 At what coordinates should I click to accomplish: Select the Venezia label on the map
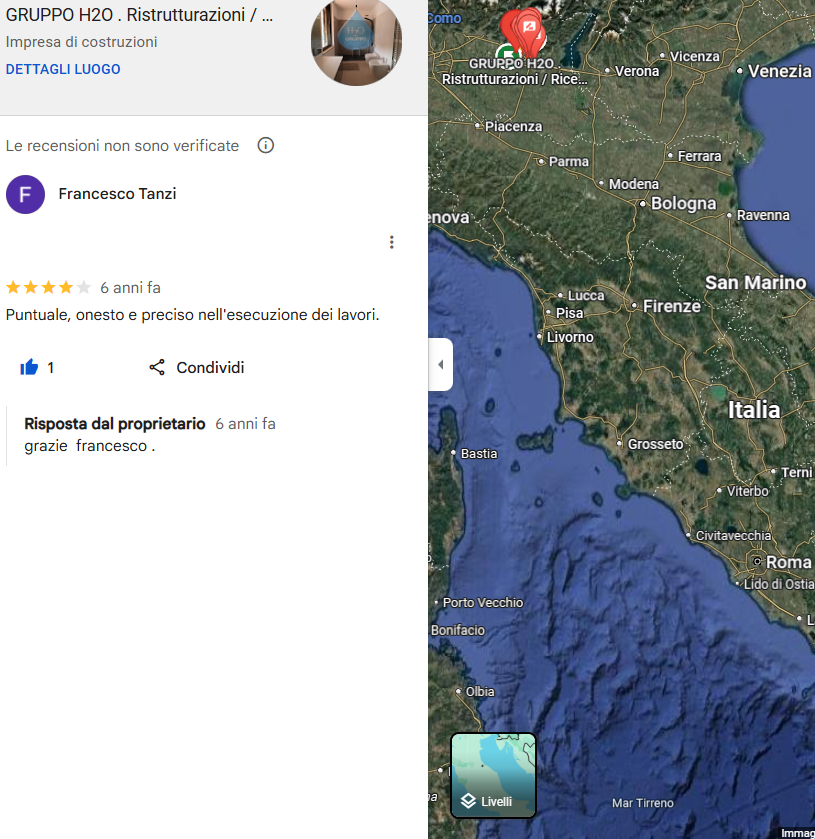(780, 71)
